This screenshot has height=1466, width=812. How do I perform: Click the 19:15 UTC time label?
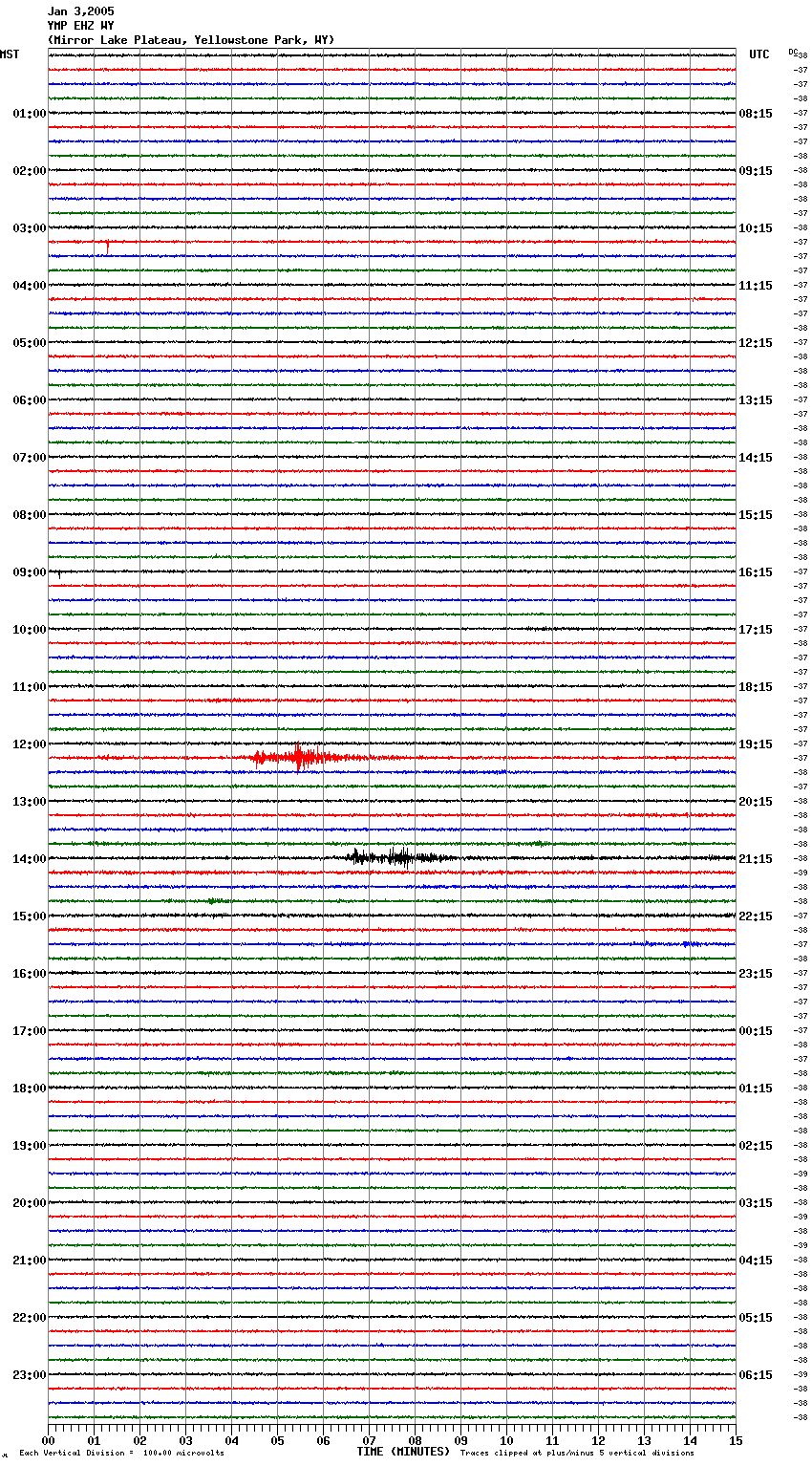click(756, 744)
